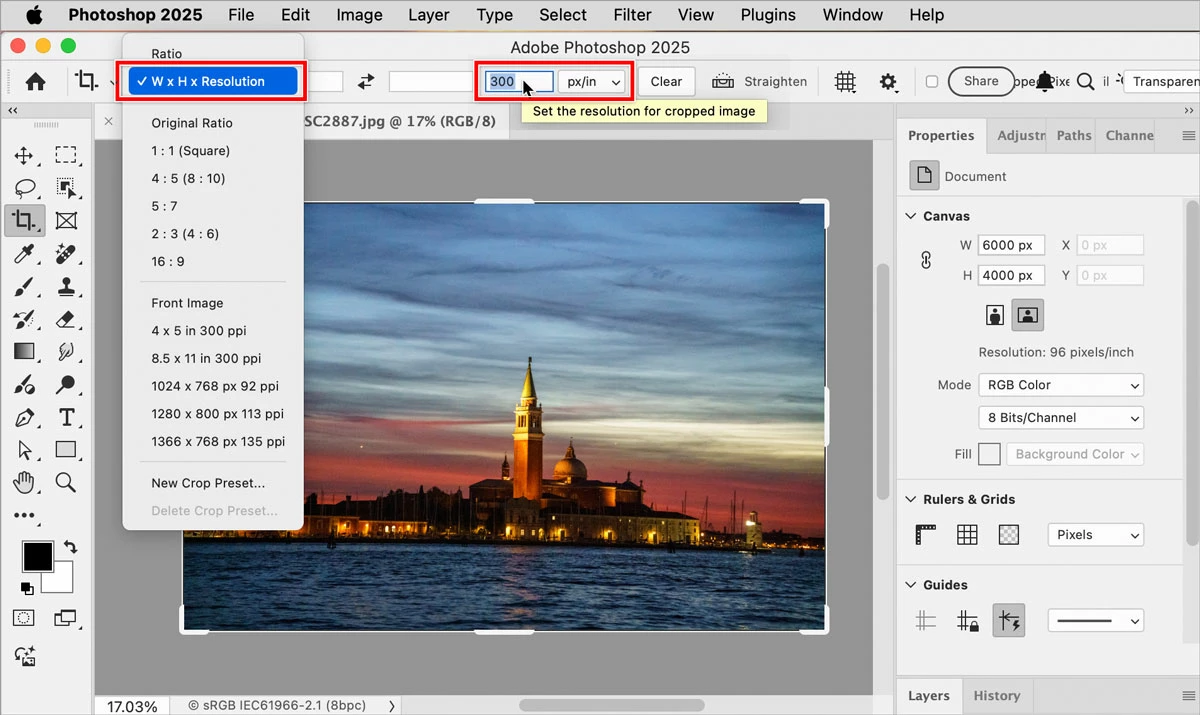Viewport: 1200px width, 715px height.
Task: Select the Gradient tool
Action: pyautogui.click(x=24, y=352)
